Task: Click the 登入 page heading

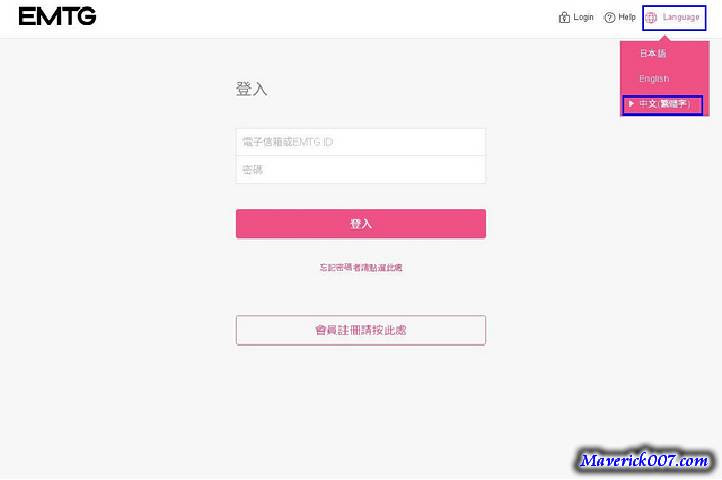Action: 251,89
